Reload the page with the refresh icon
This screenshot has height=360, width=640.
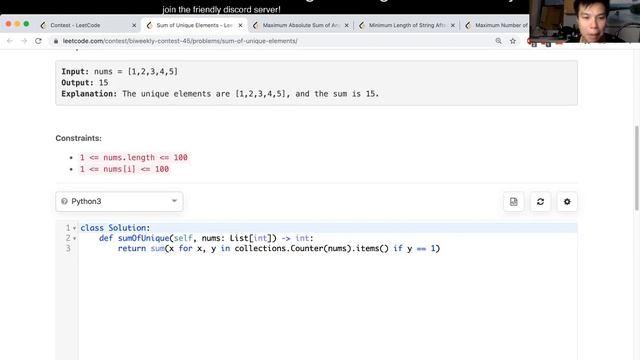[38, 41]
